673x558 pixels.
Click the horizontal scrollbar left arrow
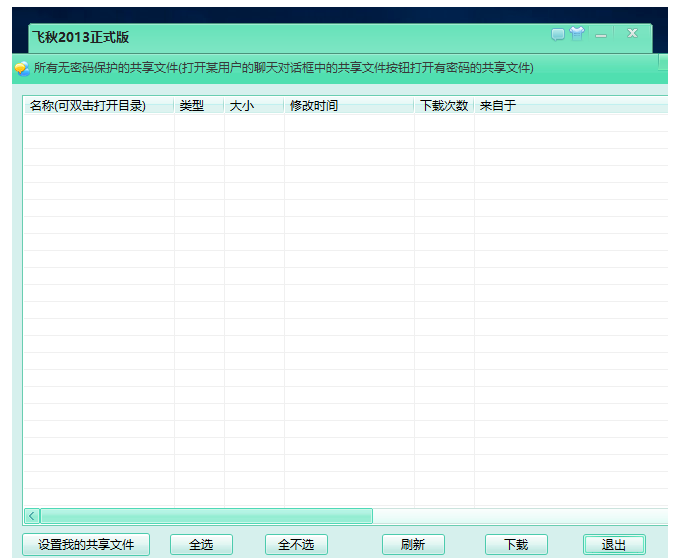click(x=32, y=516)
